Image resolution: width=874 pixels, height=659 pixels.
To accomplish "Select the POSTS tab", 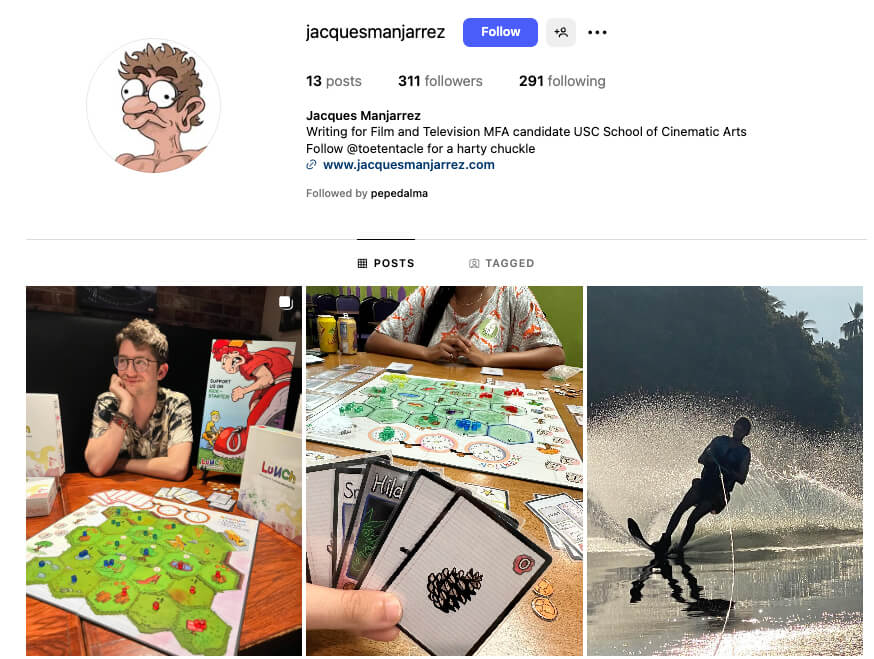I will 386,263.
